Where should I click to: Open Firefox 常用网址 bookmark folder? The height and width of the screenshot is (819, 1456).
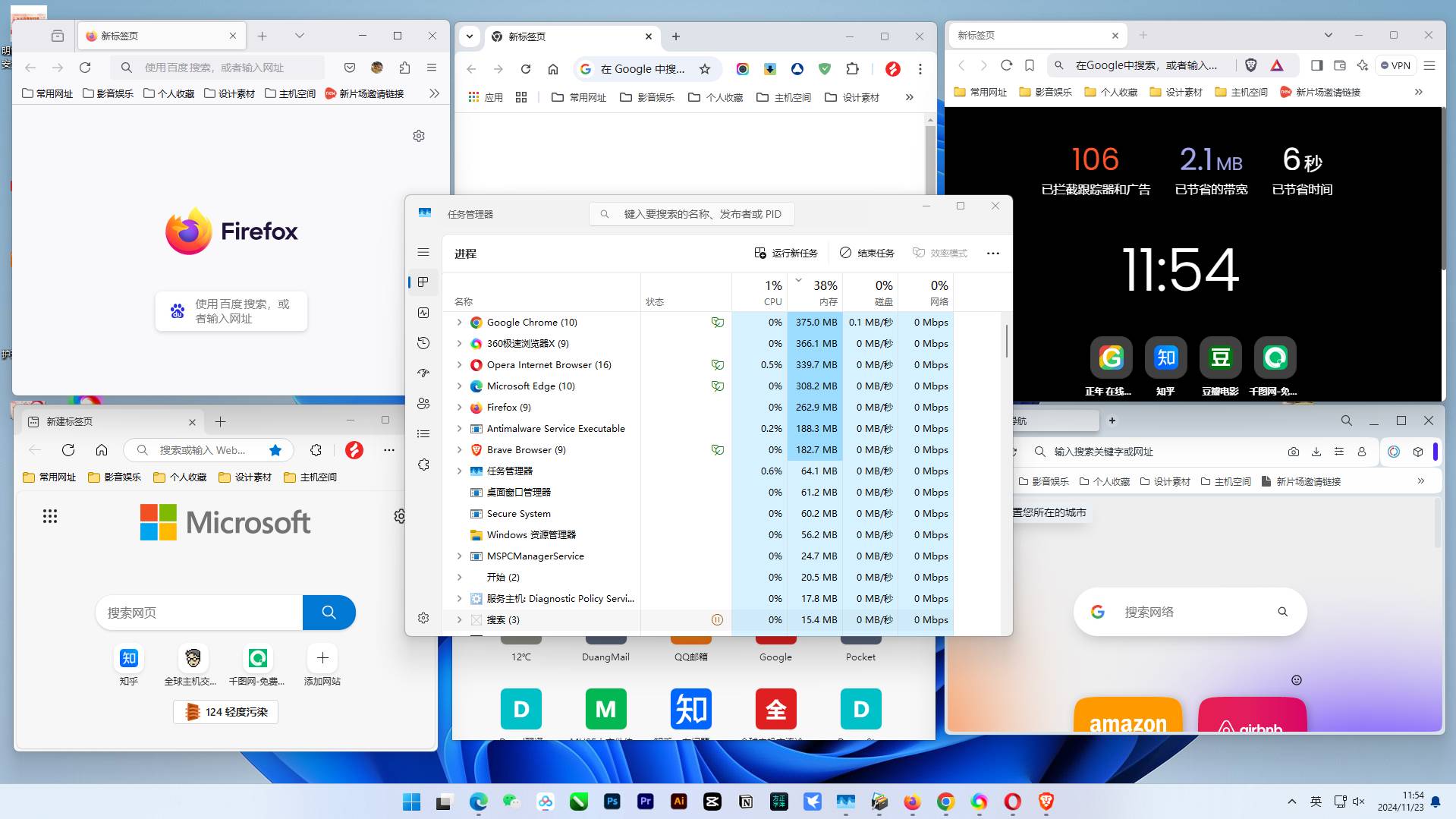[x=47, y=93]
